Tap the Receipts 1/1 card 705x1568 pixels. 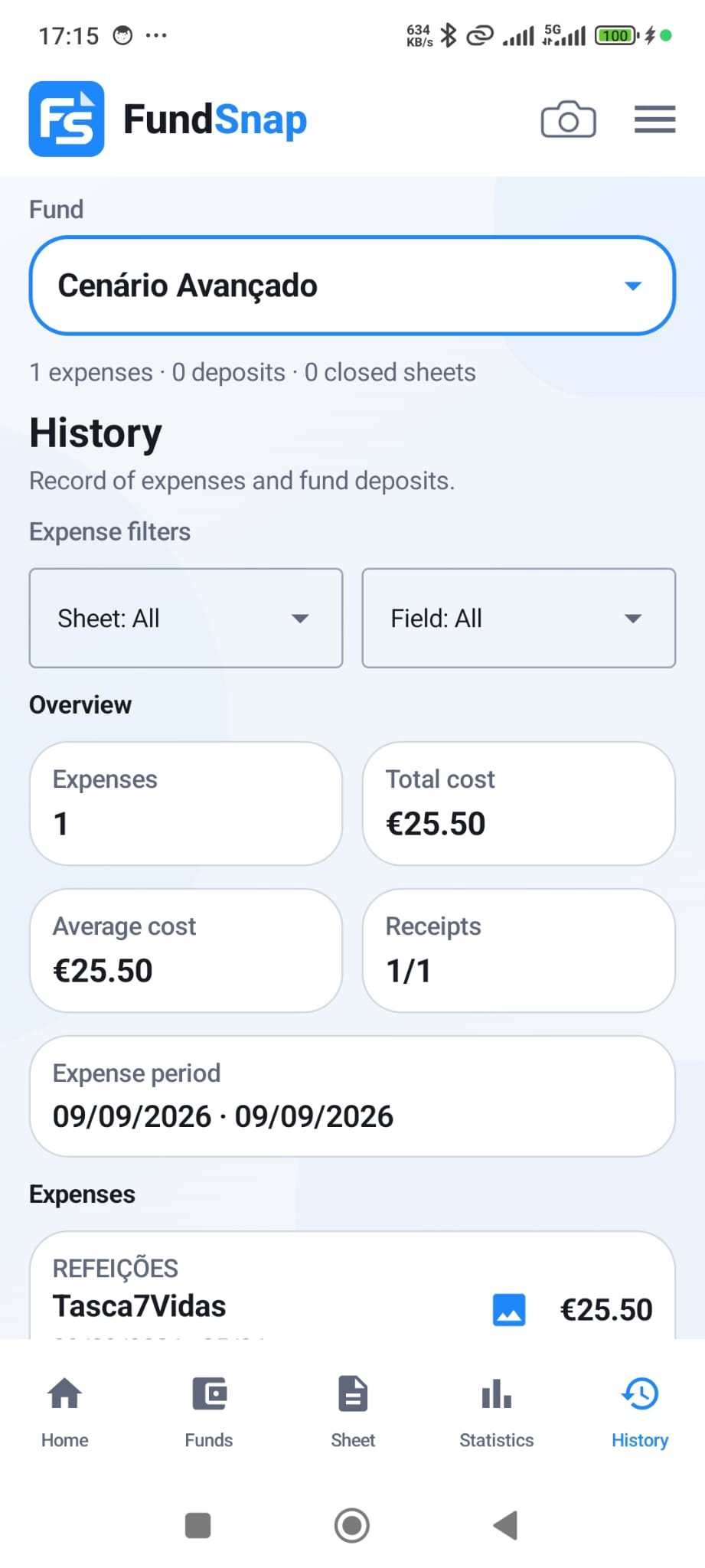pos(519,950)
